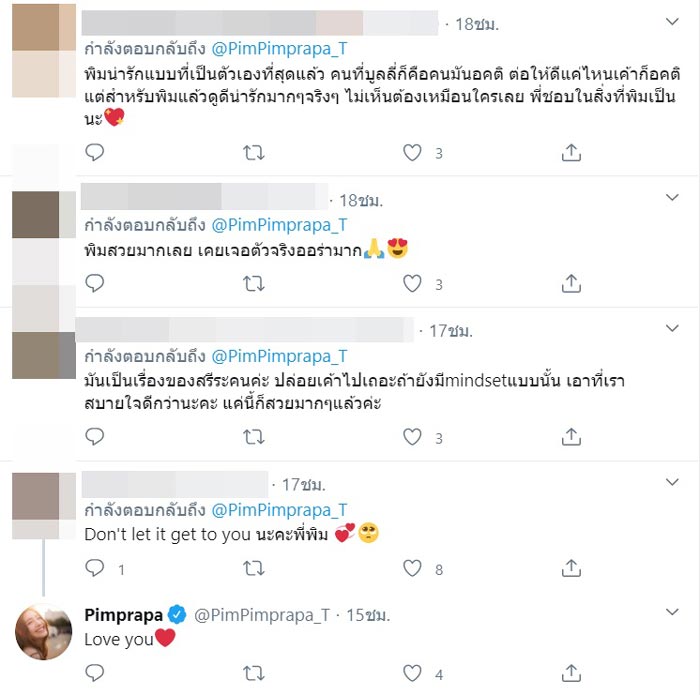Retweet the tweet mentioning mindset
Viewport: 700px width, 695px height.
tap(254, 437)
